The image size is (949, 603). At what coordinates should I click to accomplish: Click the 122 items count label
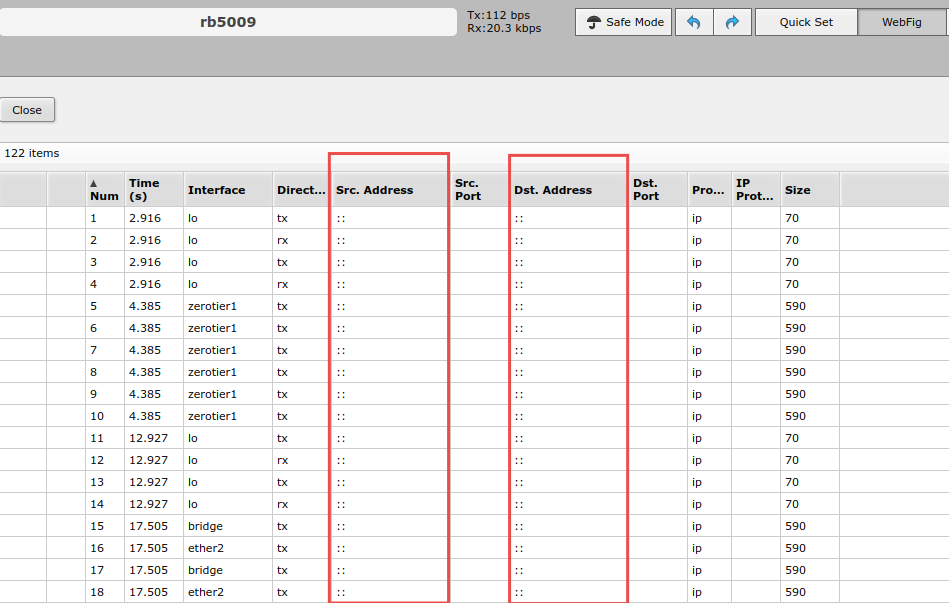coord(32,153)
